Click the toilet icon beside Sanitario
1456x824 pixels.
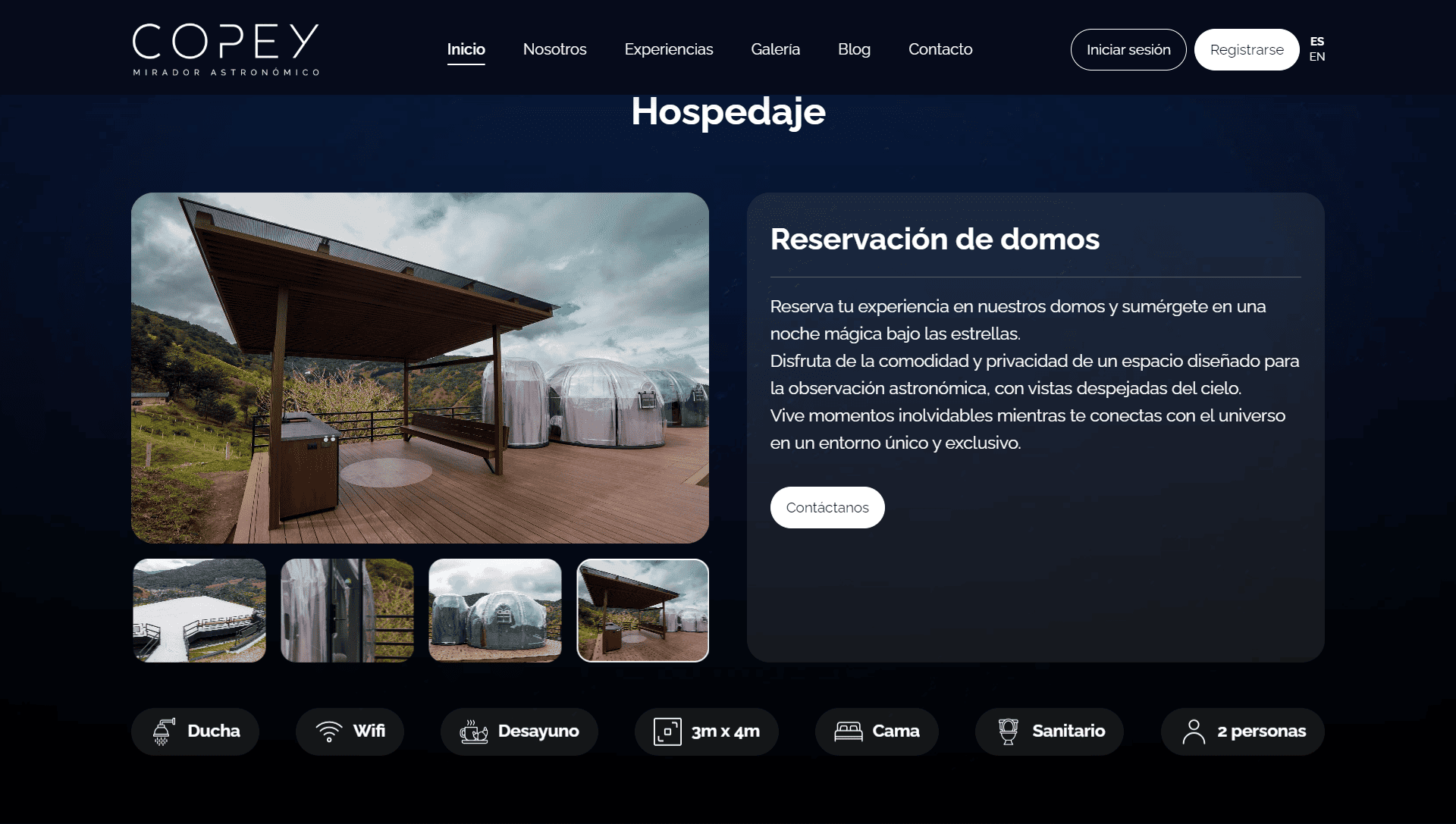pyautogui.click(x=1008, y=732)
